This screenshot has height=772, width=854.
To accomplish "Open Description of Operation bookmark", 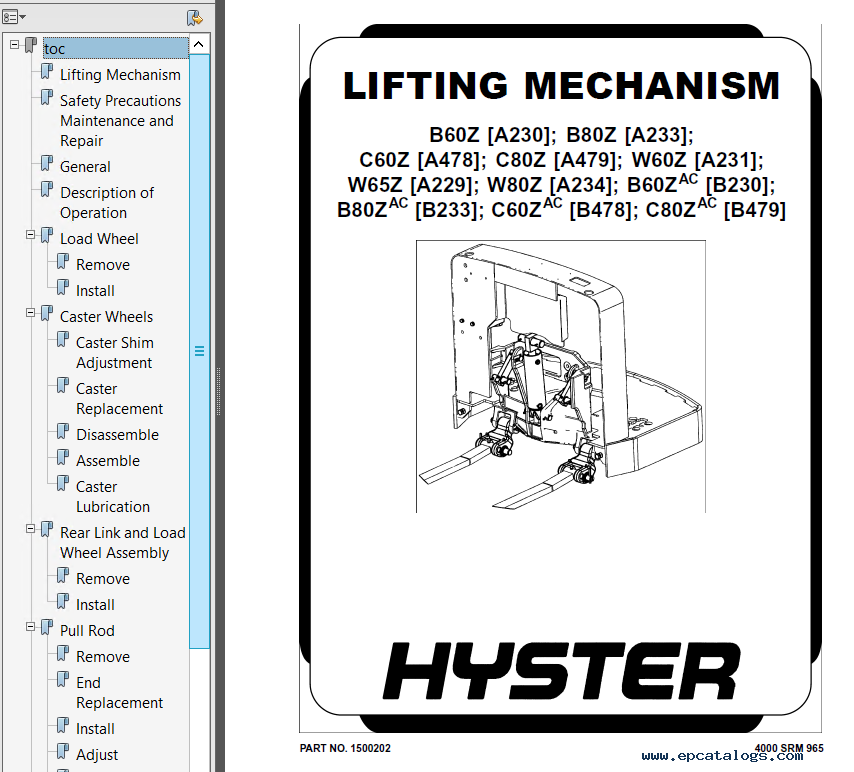I will pos(107,203).
